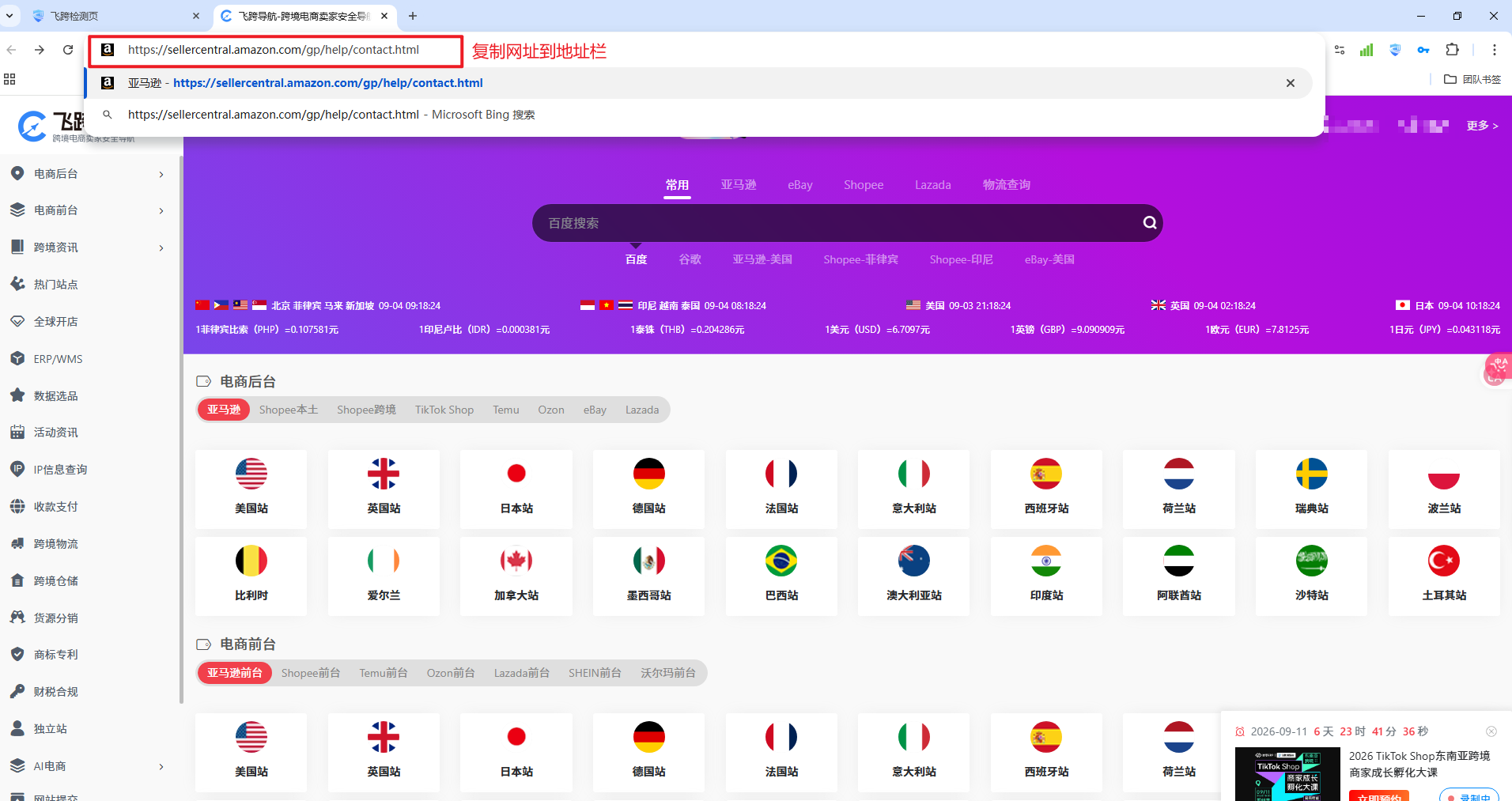Switch to the eBay search tab
The height and width of the screenshot is (801, 1512).
point(799,184)
